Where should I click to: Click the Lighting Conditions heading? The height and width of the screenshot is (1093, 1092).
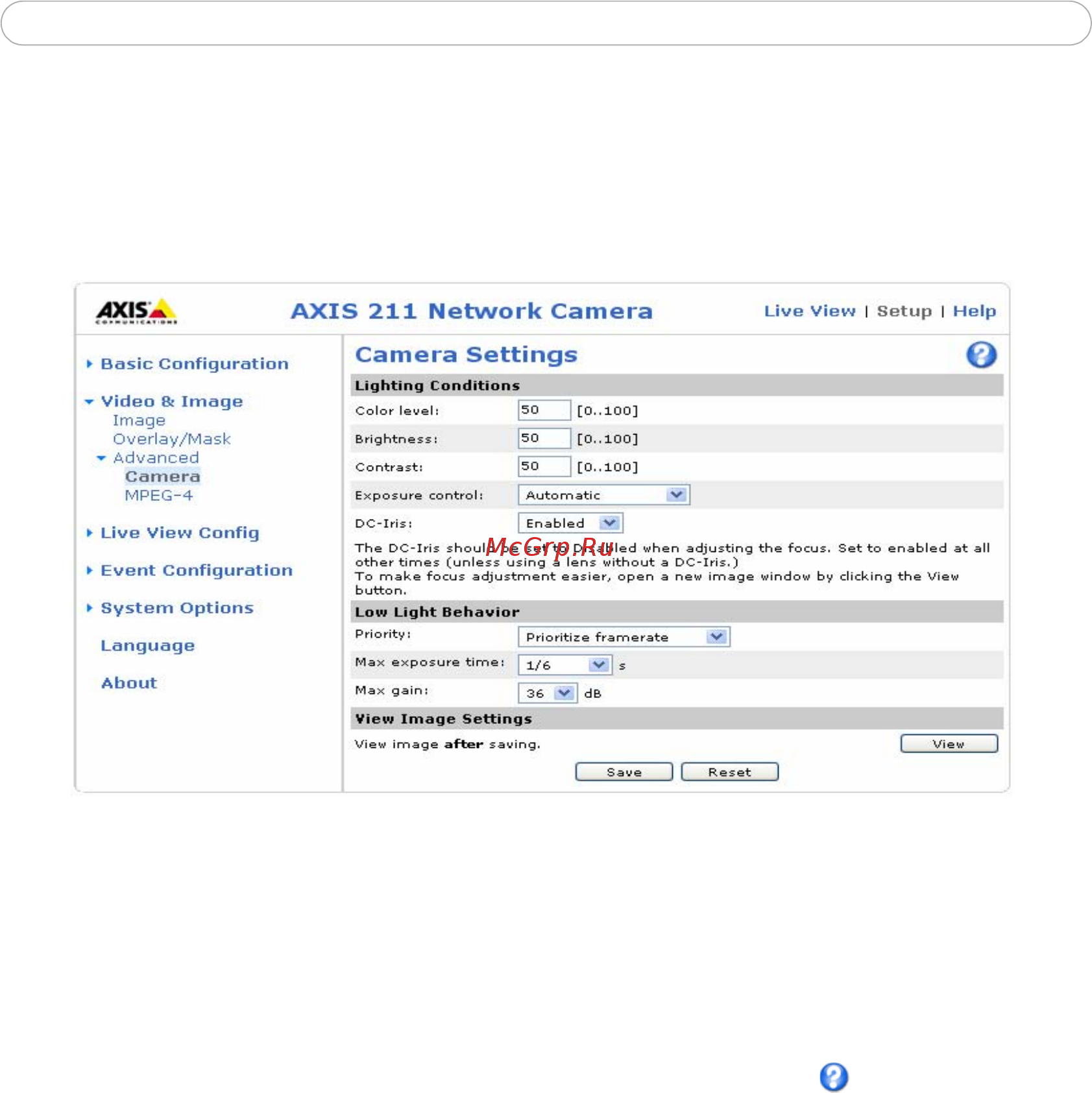point(437,385)
